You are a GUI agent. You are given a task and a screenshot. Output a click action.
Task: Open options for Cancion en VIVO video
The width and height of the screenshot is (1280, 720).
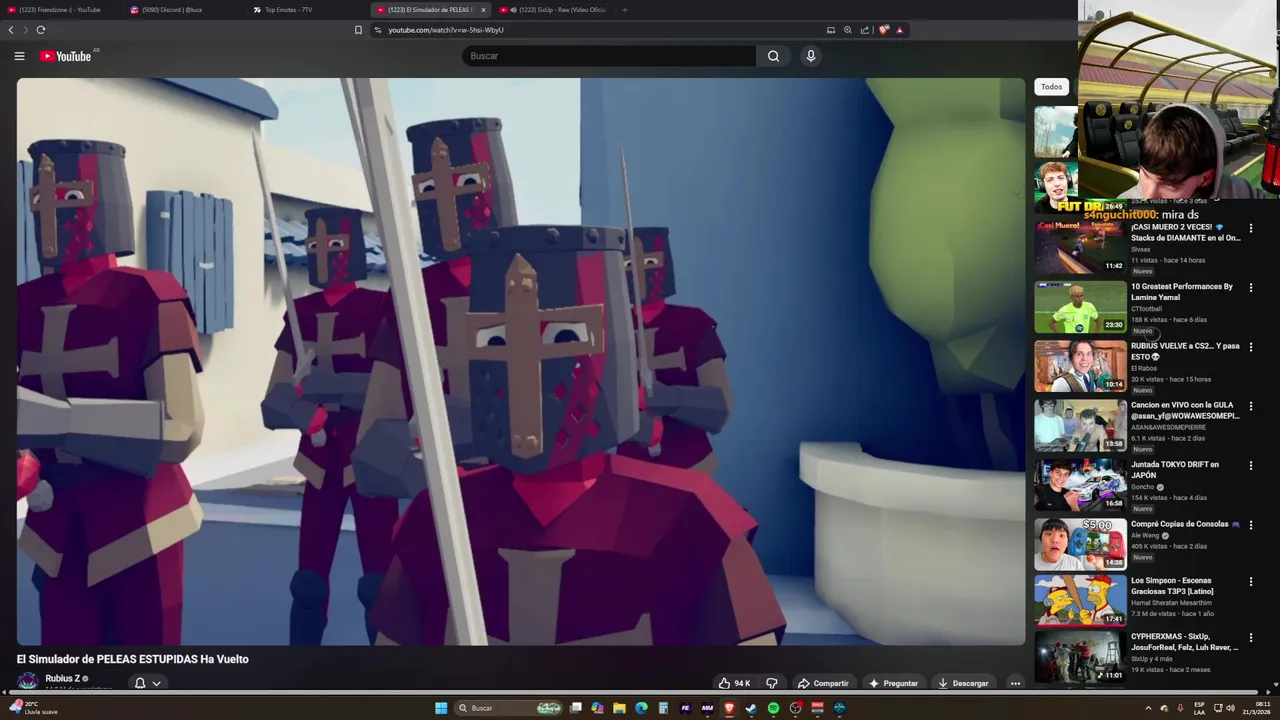pyautogui.click(x=1250, y=406)
